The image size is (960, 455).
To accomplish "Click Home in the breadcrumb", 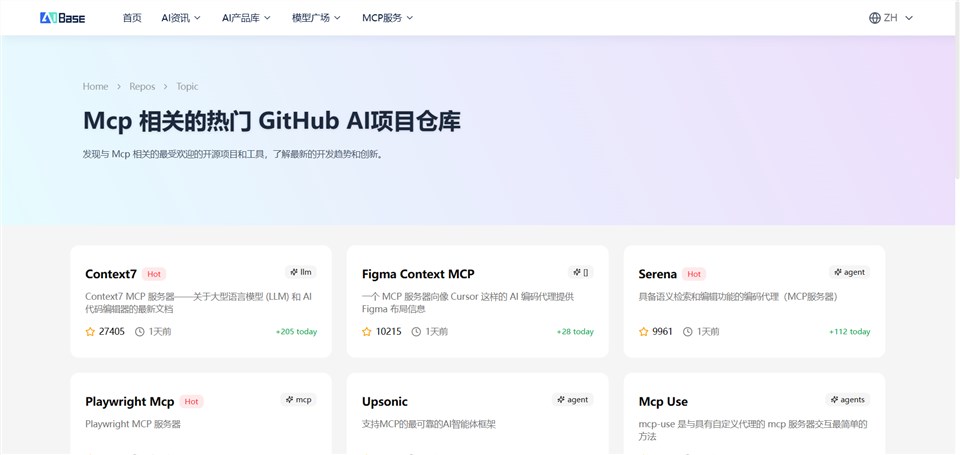I will tap(96, 86).
